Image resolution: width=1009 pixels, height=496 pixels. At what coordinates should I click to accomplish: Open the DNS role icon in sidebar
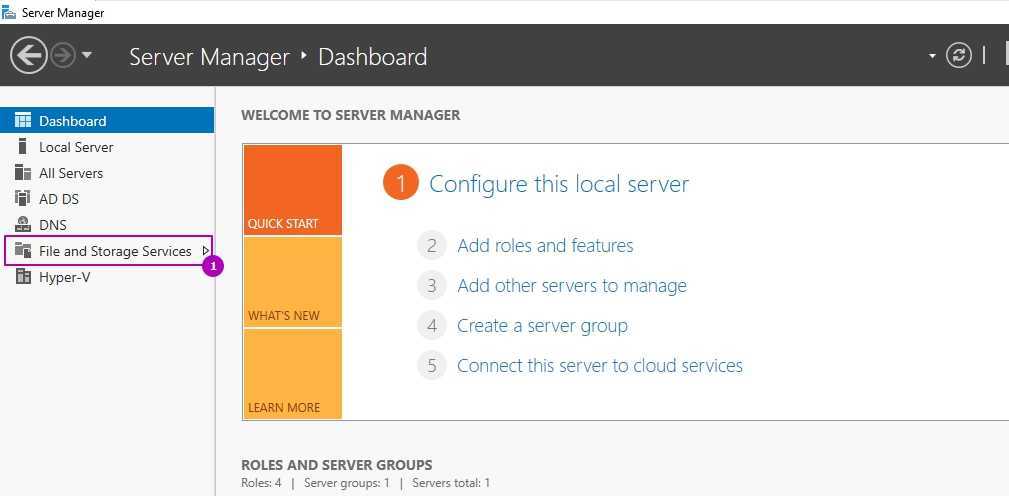pos(22,225)
